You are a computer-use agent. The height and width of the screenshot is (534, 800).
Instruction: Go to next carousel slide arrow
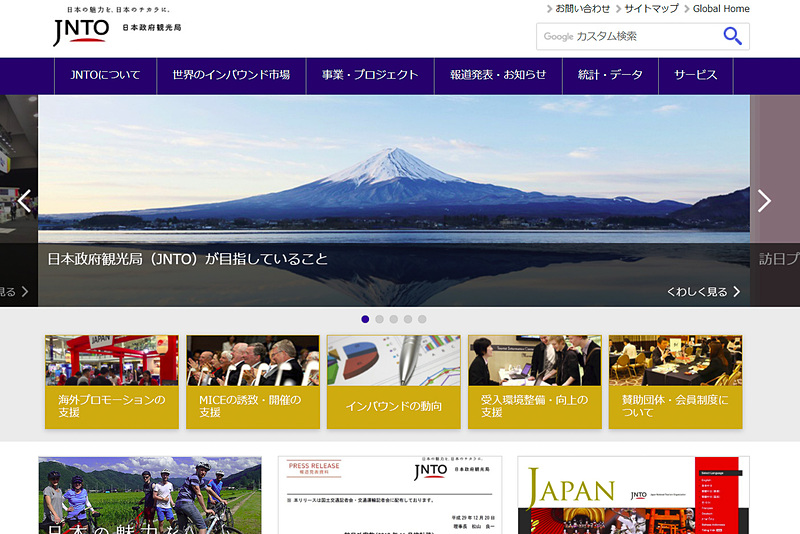coord(764,201)
